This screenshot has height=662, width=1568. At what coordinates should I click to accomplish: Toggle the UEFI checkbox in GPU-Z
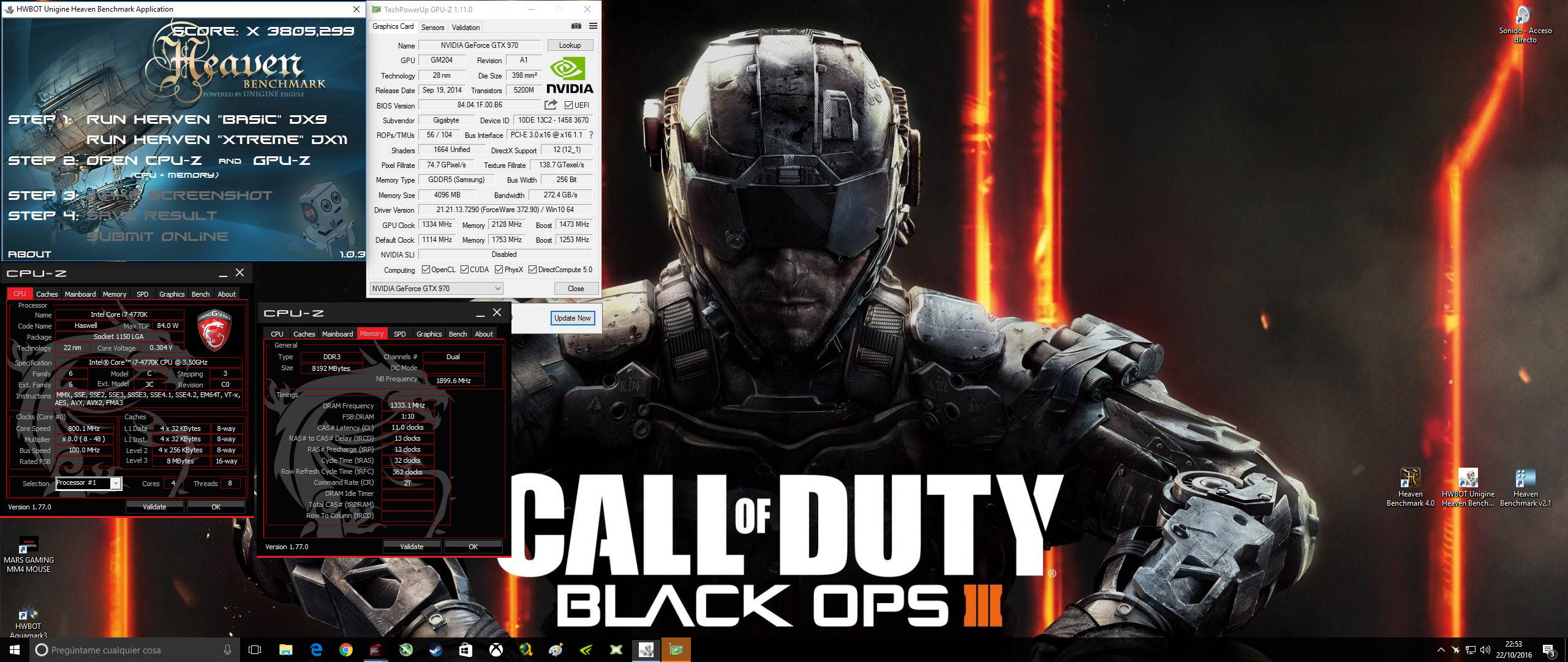568,105
